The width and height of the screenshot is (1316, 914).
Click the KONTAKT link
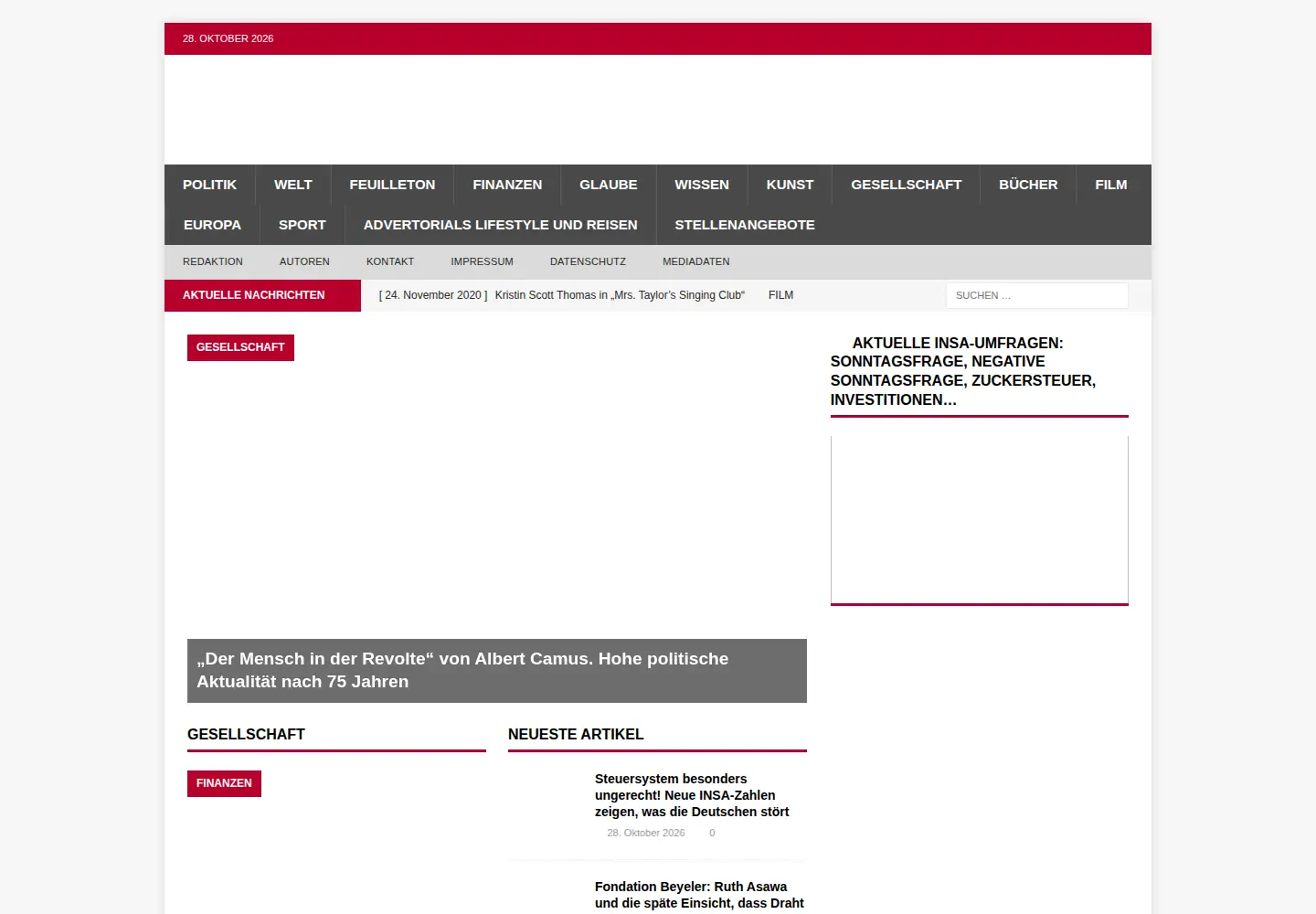click(390, 261)
